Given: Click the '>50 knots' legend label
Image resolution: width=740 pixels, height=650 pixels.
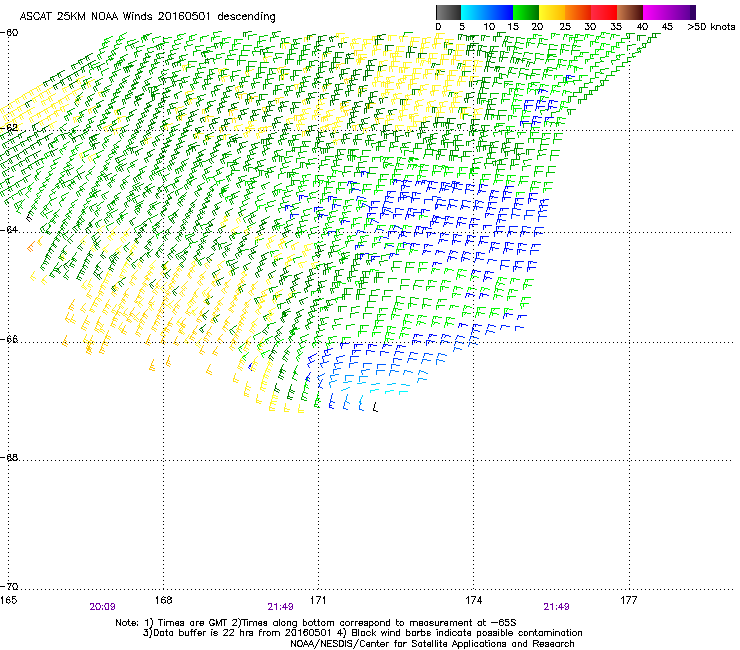Looking at the screenshot, I should (x=711, y=27).
